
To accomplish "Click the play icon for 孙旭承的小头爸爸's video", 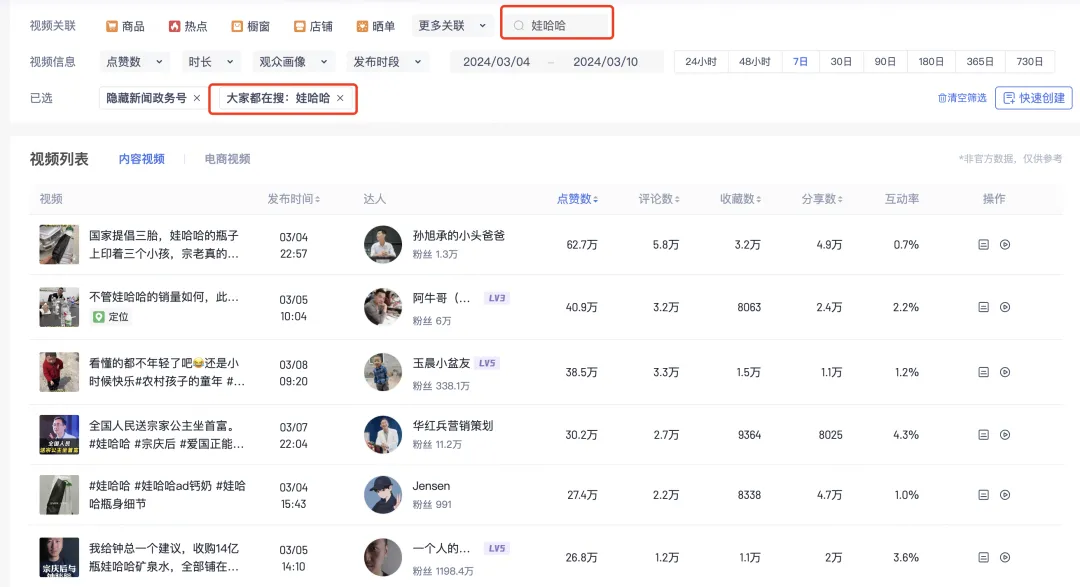I will [x=1005, y=245].
